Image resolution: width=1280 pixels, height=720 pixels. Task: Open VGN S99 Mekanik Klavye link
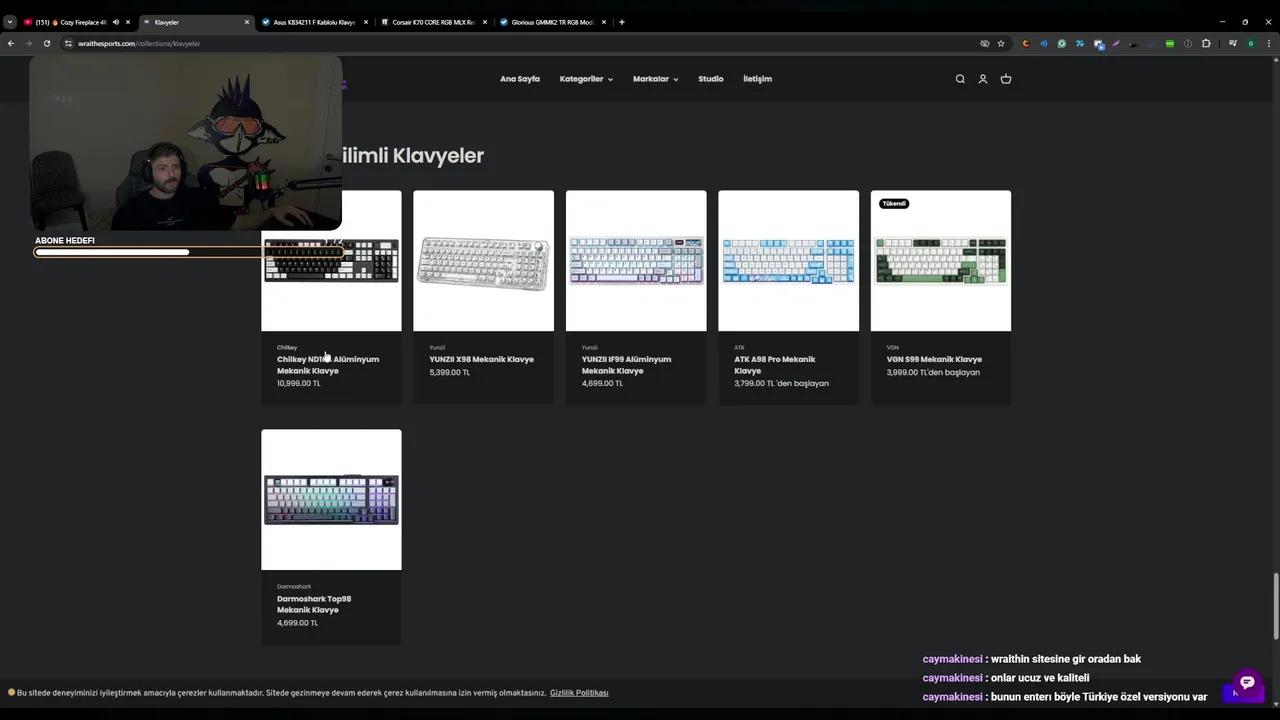(934, 359)
